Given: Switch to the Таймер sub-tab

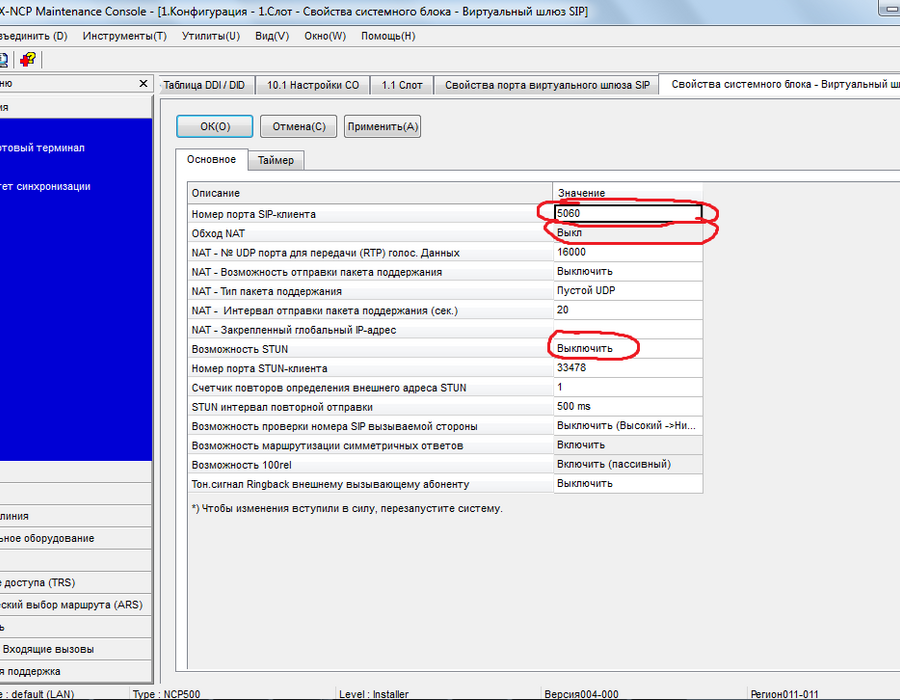Looking at the screenshot, I should (x=276, y=161).
